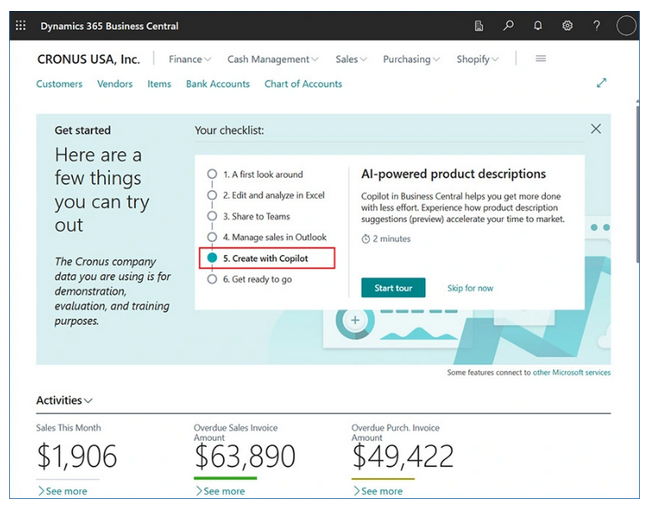The image size is (651, 515).
Task: Select step 4 Manage sales in Outlook
Action: click(267, 237)
